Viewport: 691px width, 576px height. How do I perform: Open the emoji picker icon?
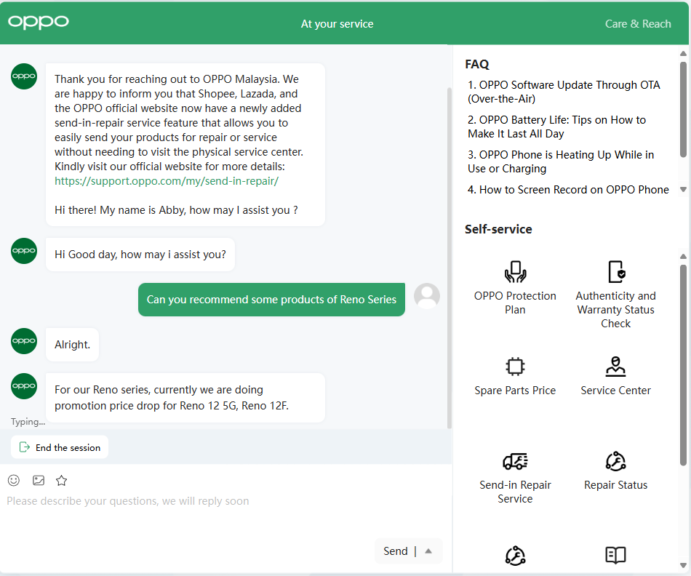14,480
